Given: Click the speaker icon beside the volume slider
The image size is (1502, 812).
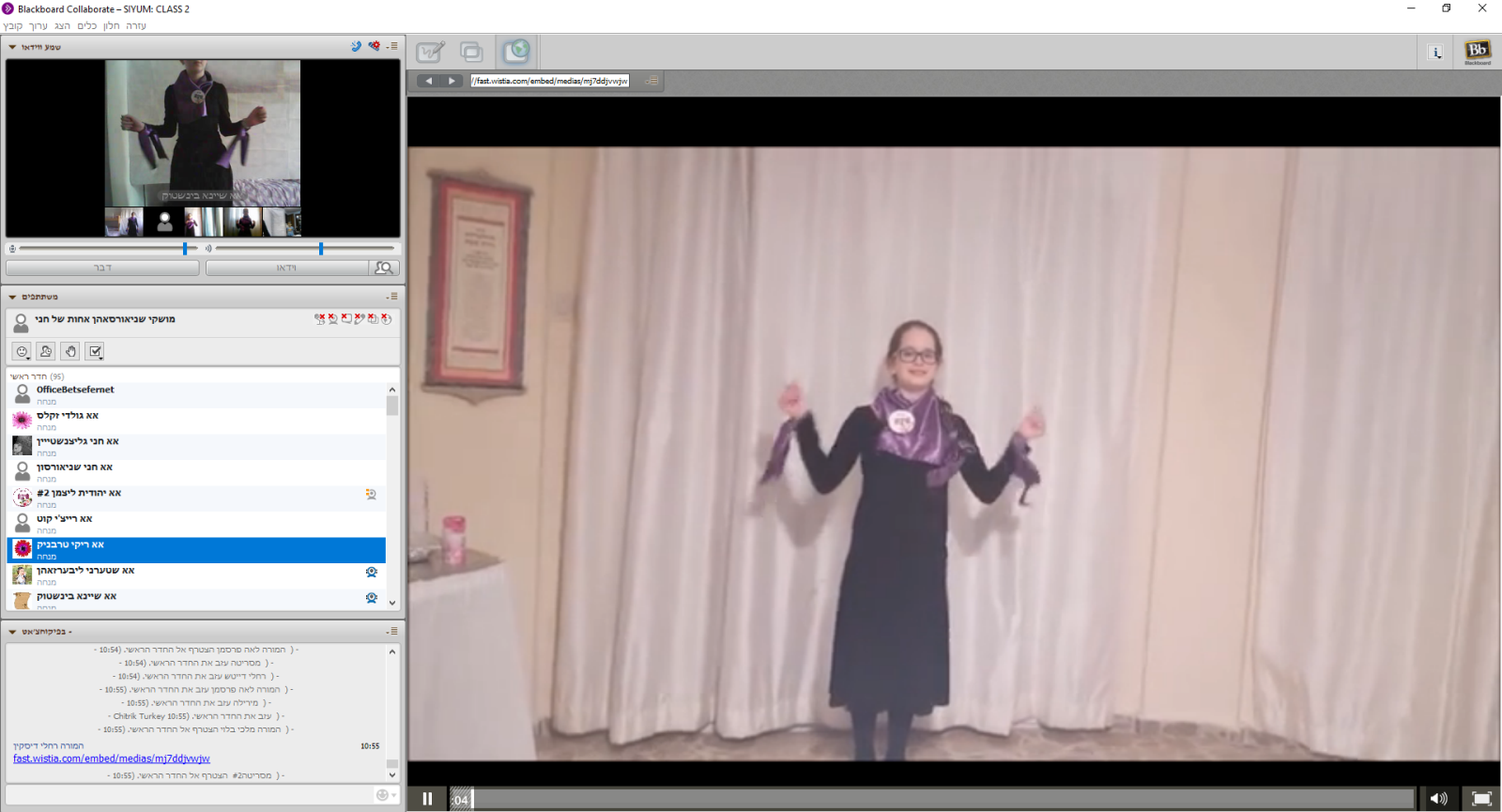Looking at the screenshot, I should 208,249.
